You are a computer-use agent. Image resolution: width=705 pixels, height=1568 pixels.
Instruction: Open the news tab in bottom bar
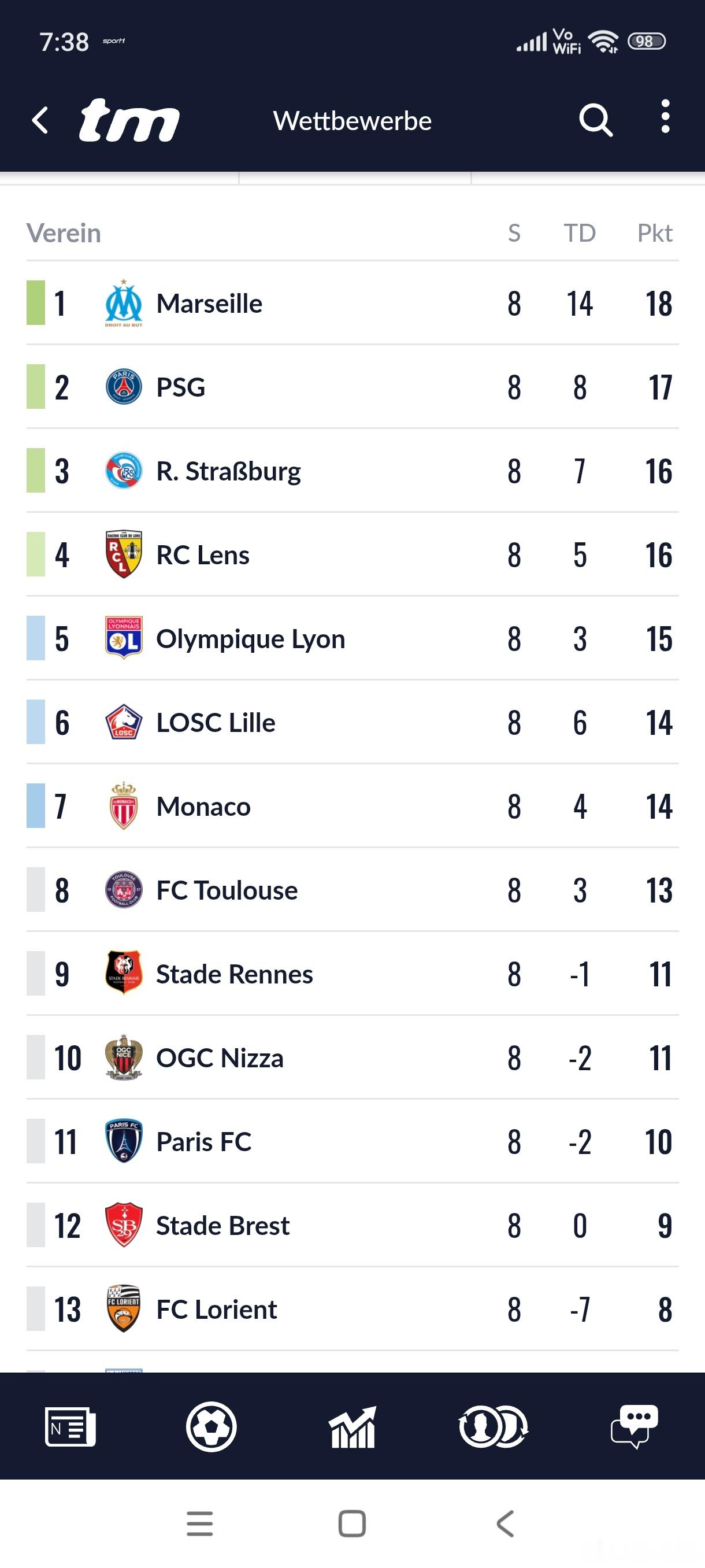pyautogui.click(x=70, y=1426)
